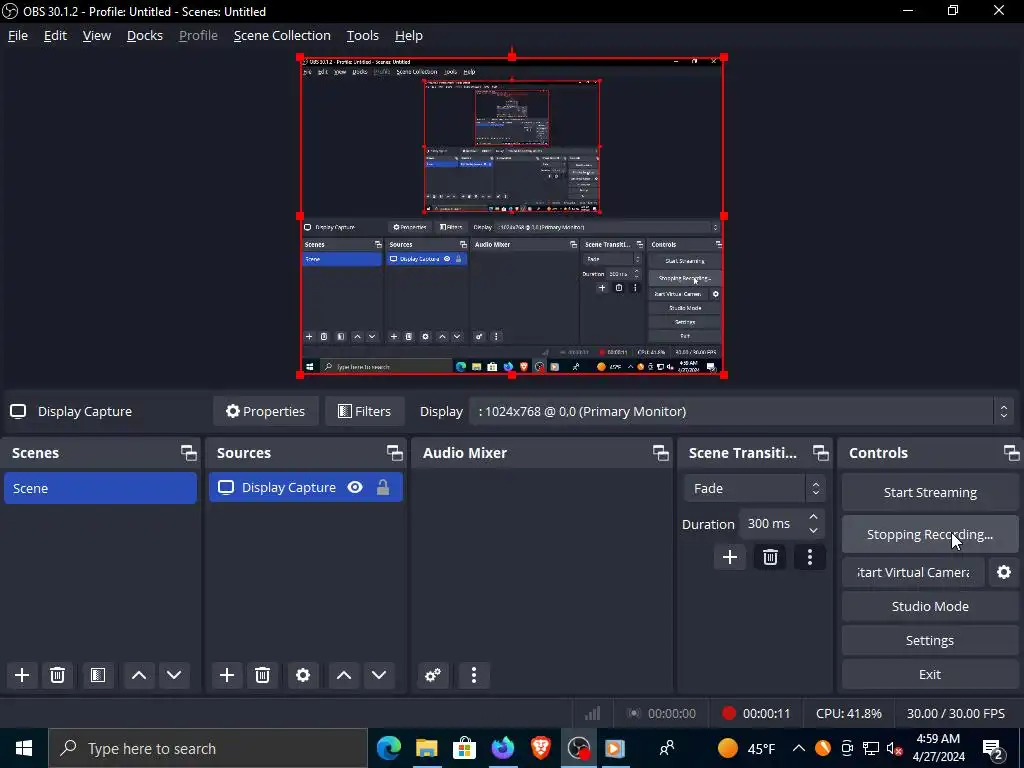
Task: Remove configurable transition with trash icon
Action: [770, 557]
